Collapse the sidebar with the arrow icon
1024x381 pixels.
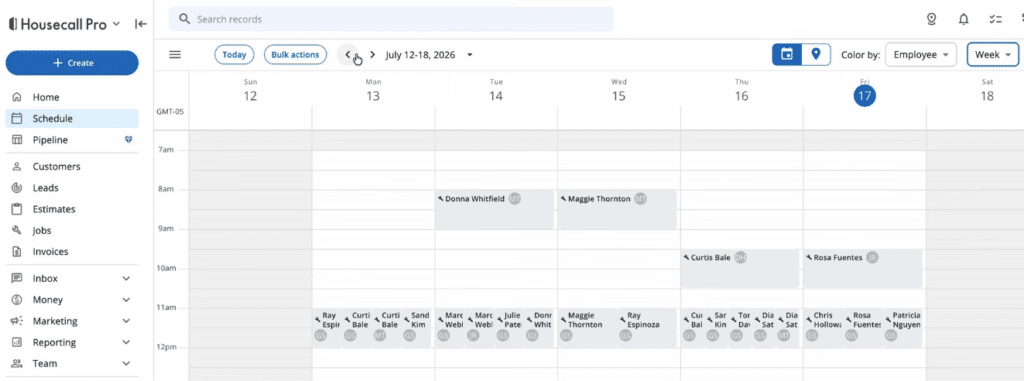click(x=140, y=24)
